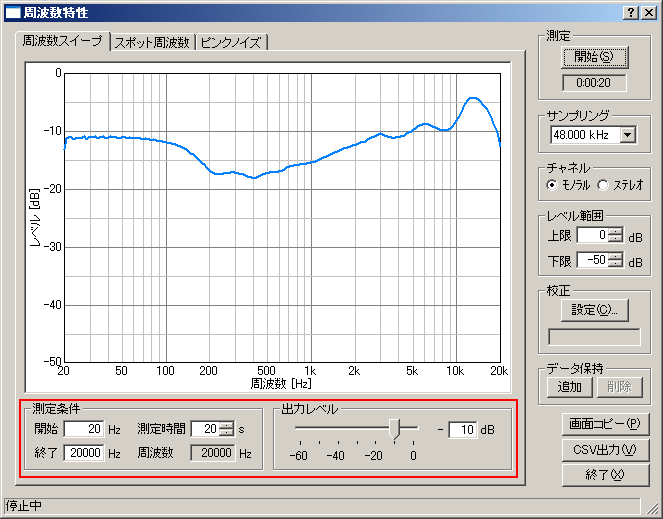Open calibration 設定(C)... button
Viewport: 663px width, 519px height.
[594, 310]
